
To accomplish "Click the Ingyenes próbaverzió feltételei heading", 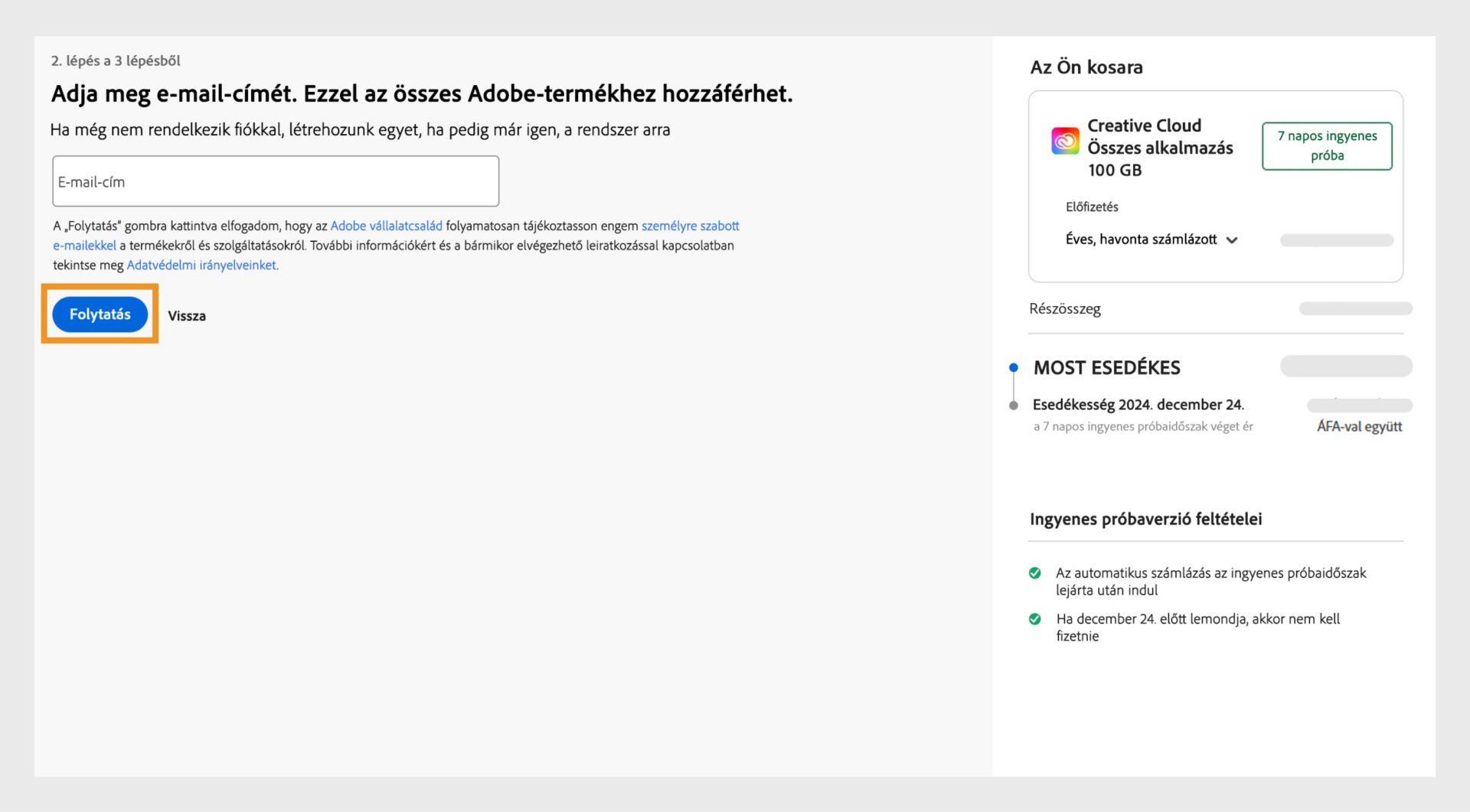I will point(1145,519).
